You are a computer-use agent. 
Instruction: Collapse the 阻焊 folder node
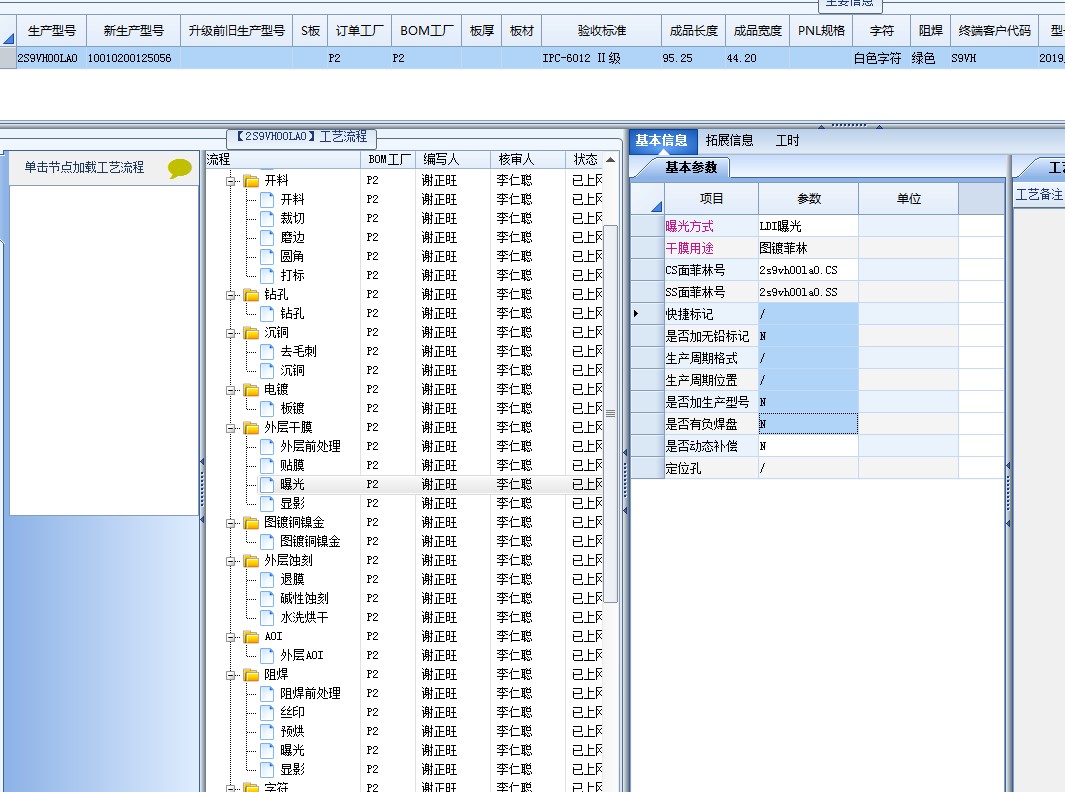[231, 675]
